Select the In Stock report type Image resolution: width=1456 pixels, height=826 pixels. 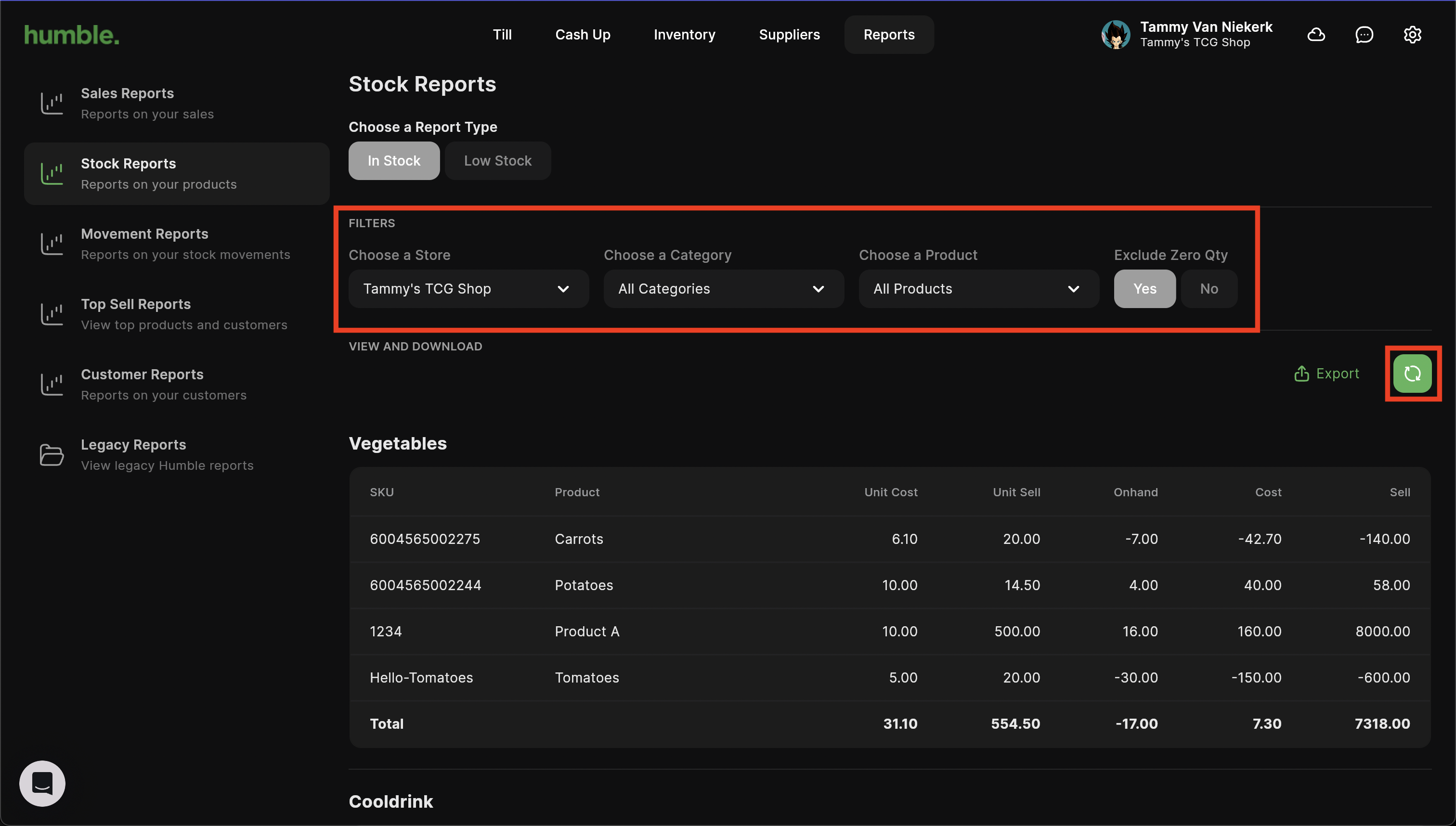(x=394, y=161)
